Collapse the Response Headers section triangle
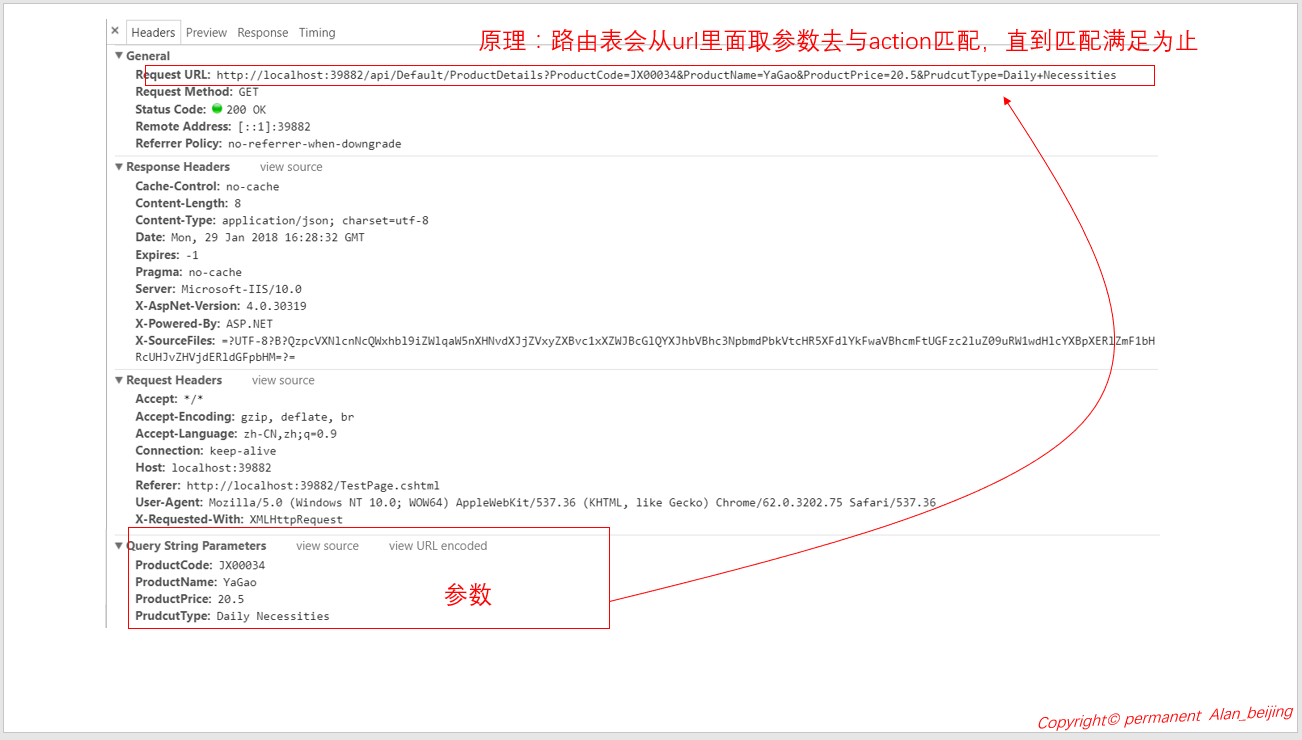 pyautogui.click(x=119, y=167)
